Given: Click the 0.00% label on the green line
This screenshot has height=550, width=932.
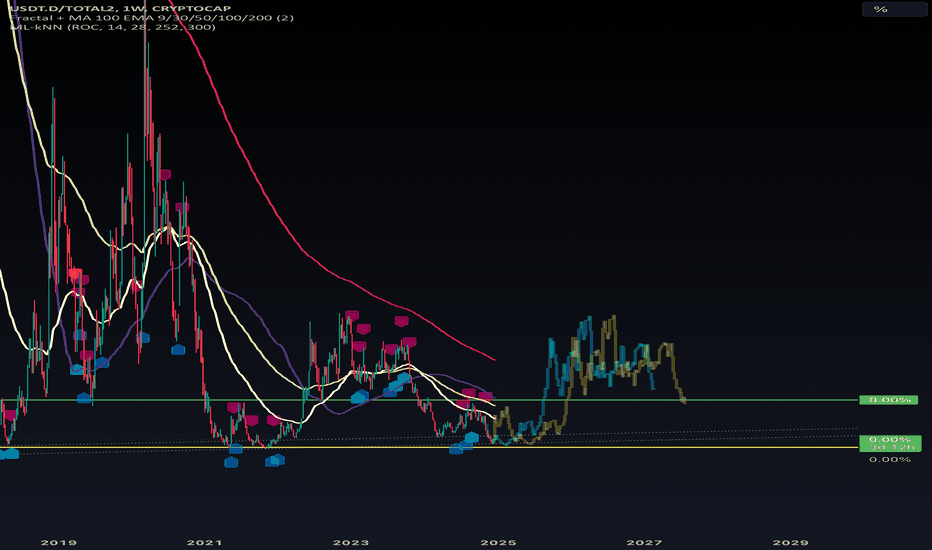Looking at the screenshot, I should [889, 400].
